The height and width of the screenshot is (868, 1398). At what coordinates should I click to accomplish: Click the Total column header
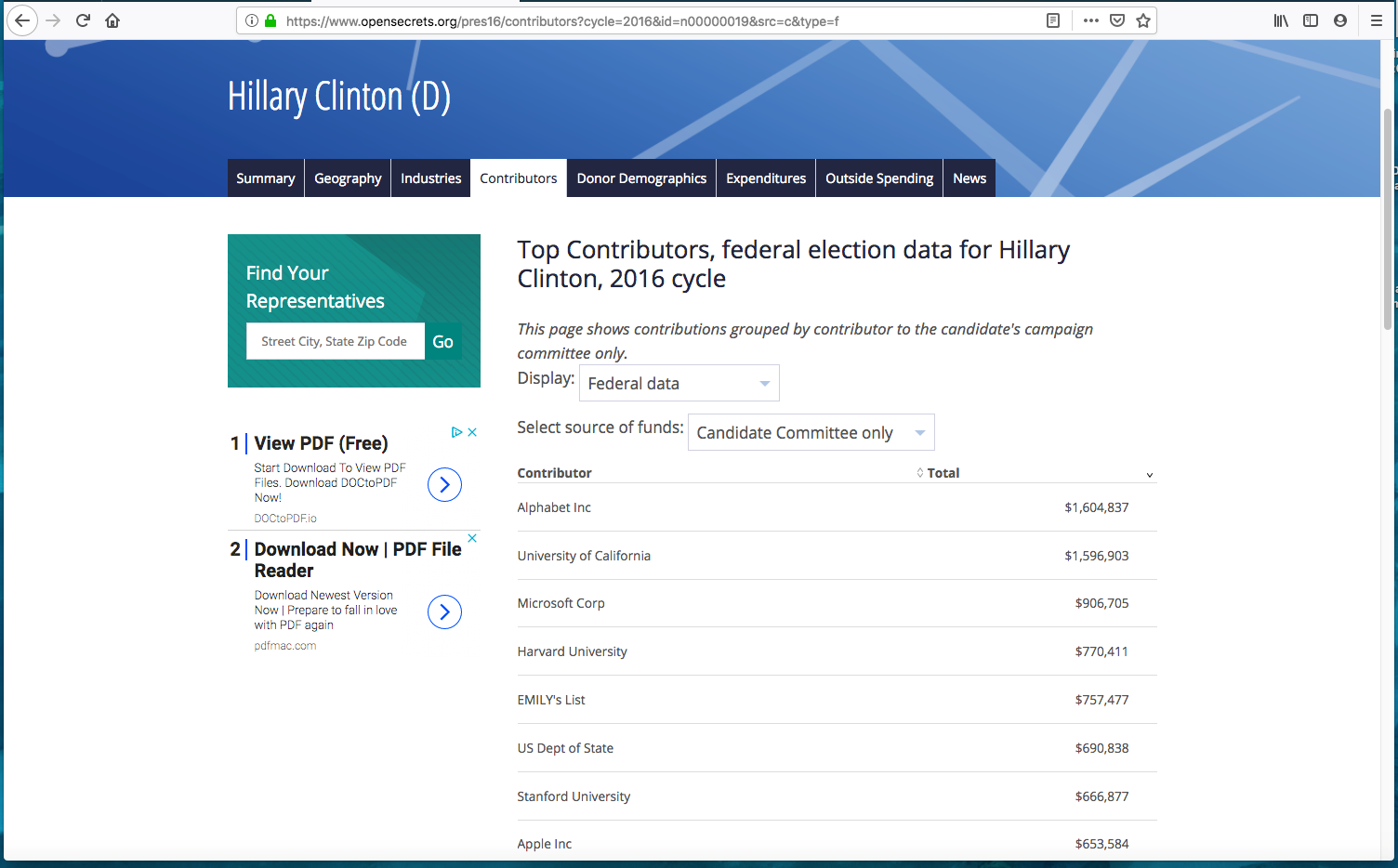943,473
